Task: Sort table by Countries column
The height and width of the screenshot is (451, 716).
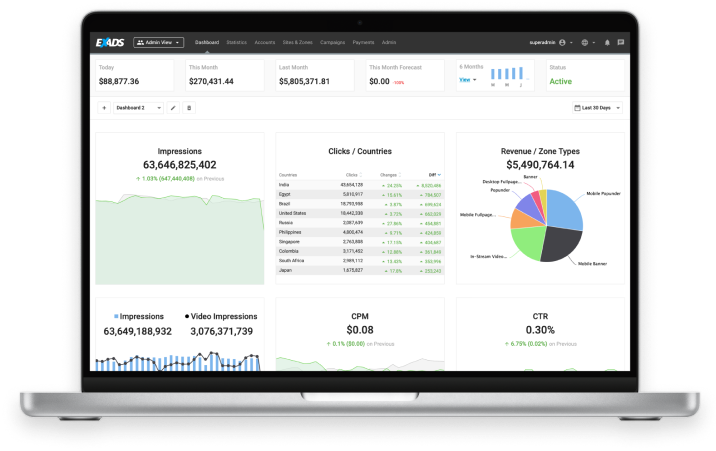Action: pyautogui.click(x=288, y=175)
